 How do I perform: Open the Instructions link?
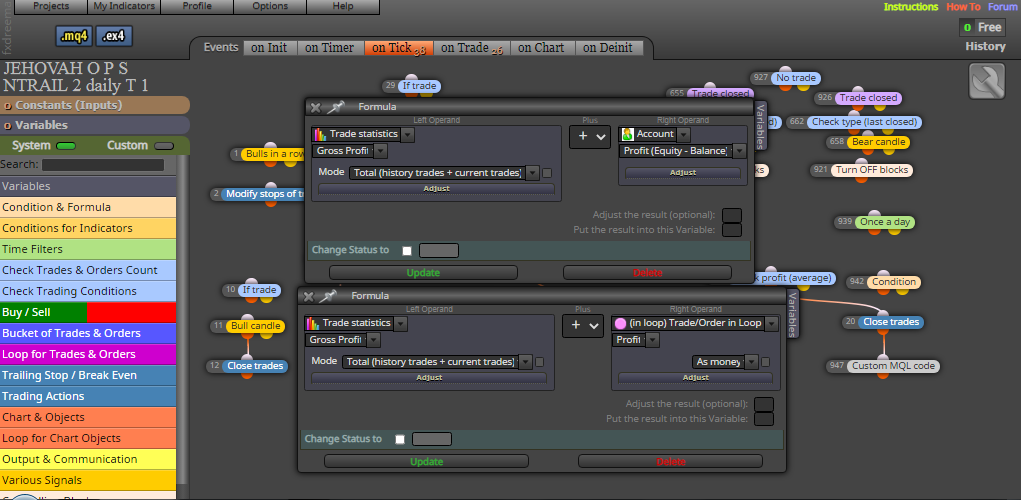pos(911,7)
